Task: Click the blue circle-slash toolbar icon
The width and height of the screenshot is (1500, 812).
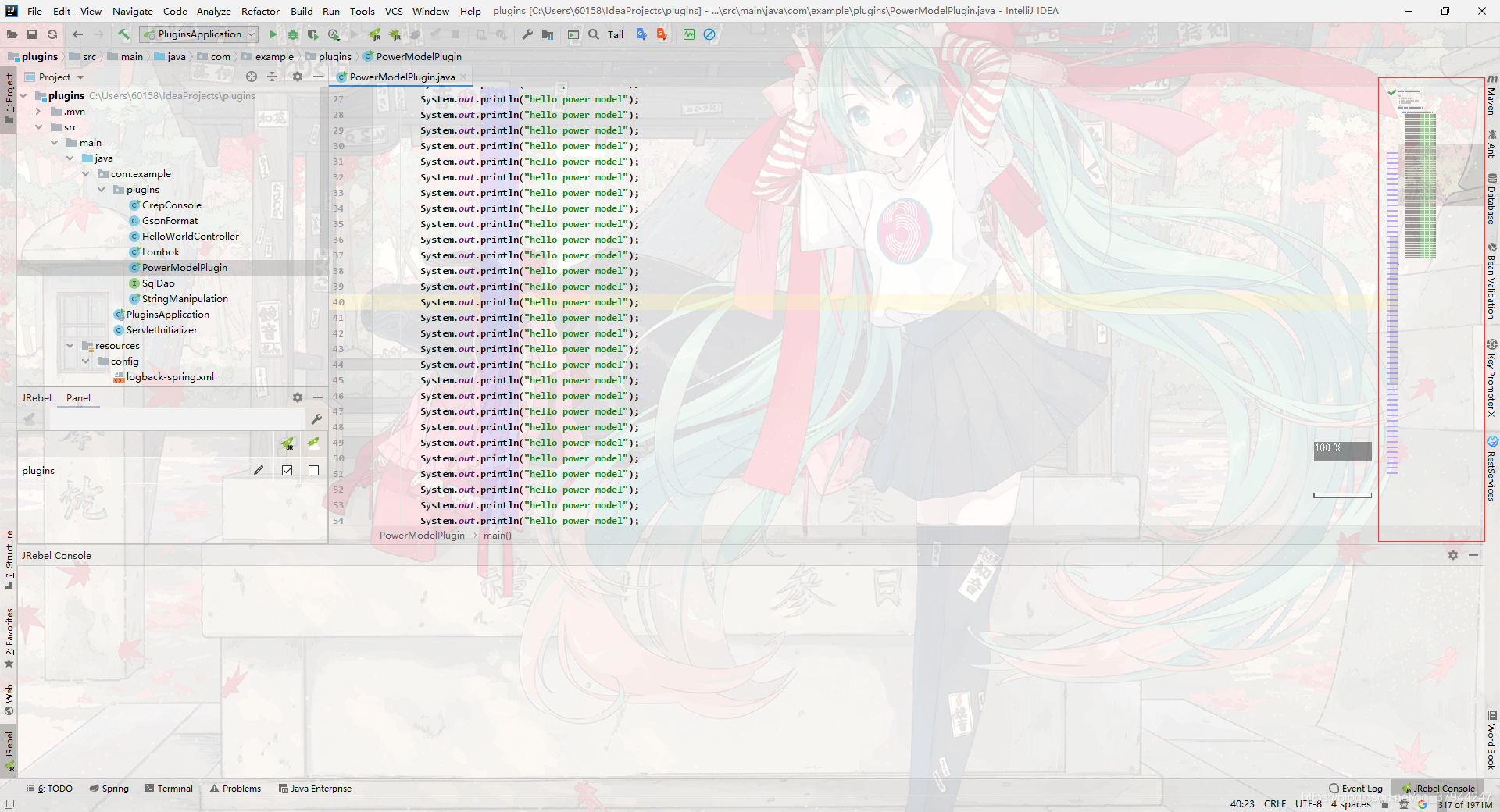Action: pyautogui.click(x=709, y=34)
